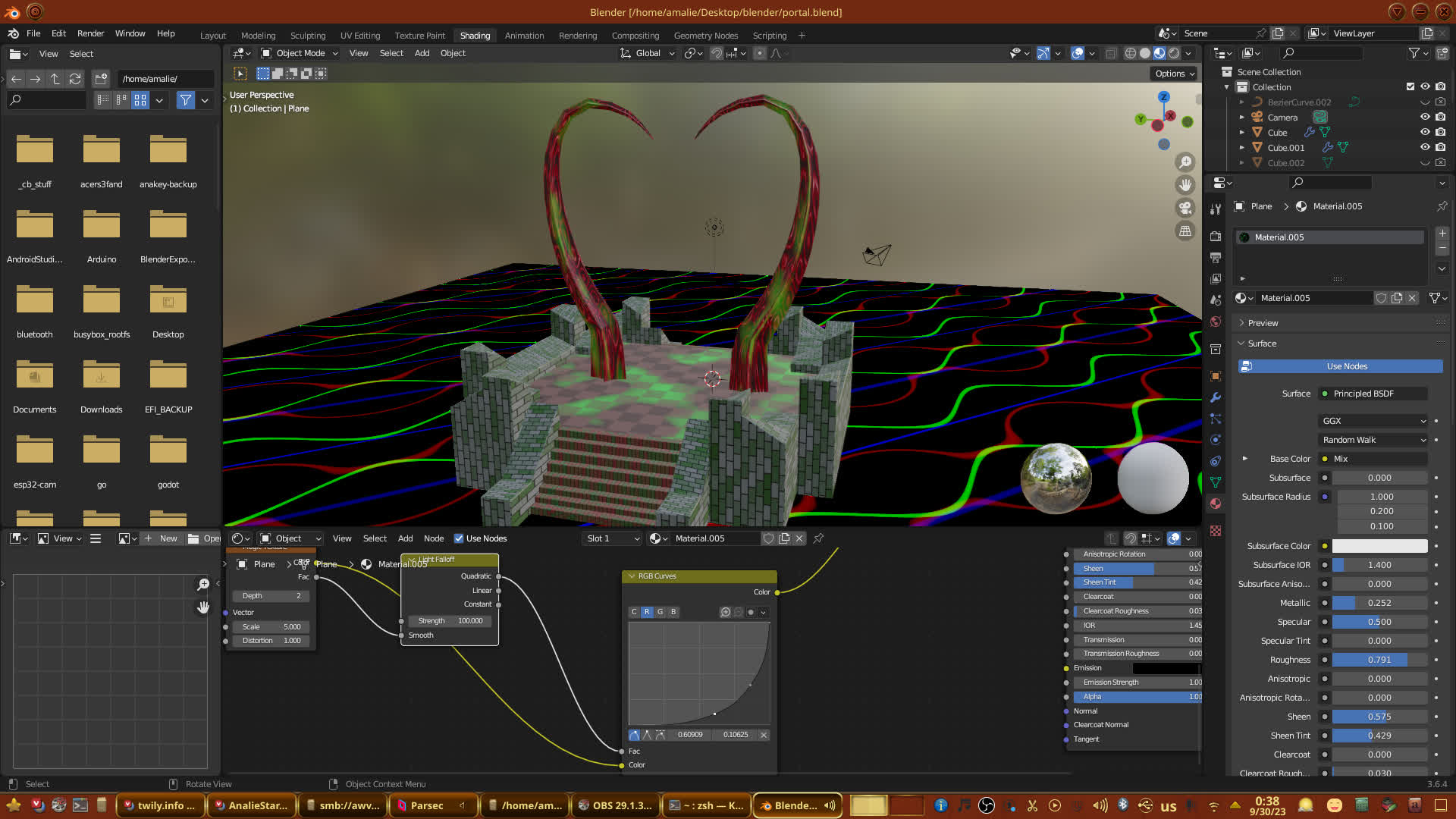This screenshot has height=819, width=1456.
Task: Toggle Collection exclude checkbox in outliner
Action: pos(1410,86)
